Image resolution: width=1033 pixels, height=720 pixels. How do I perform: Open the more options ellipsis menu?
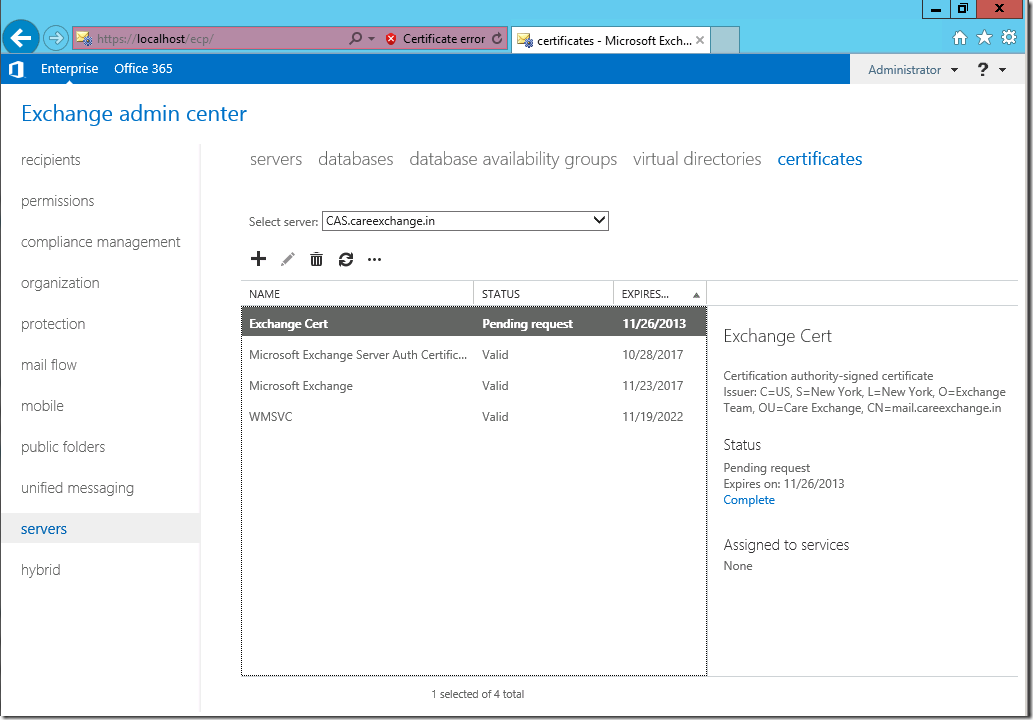[x=374, y=260]
